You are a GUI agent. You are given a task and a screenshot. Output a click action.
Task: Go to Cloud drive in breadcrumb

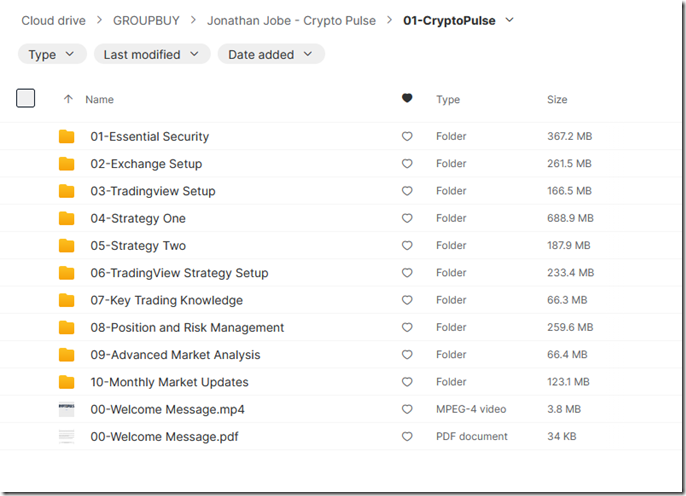[53, 21]
